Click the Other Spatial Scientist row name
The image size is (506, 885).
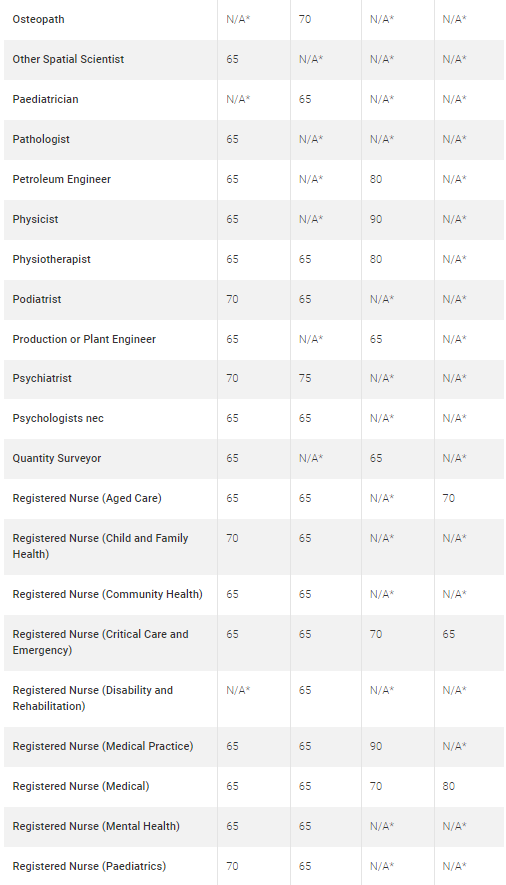click(x=68, y=59)
